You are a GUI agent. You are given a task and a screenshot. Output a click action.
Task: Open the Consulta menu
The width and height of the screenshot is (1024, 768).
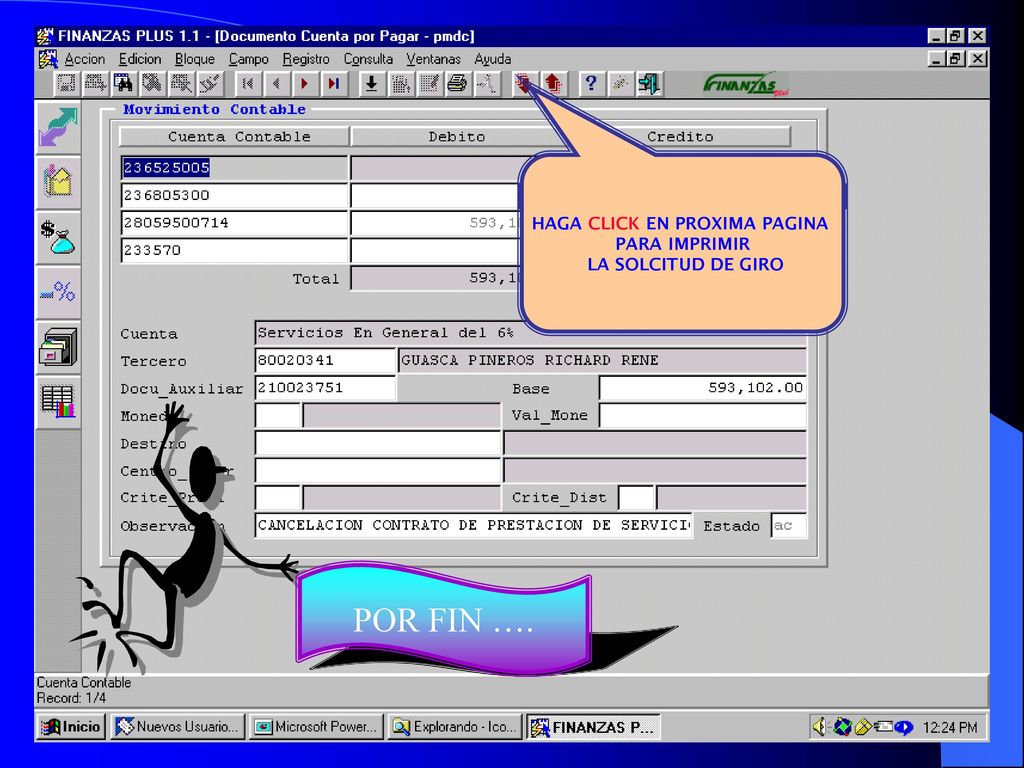(368, 59)
